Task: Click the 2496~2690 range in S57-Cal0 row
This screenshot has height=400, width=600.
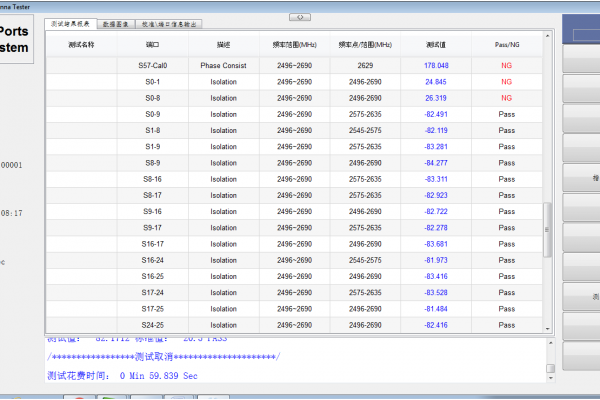Action: [x=295, y=65]
